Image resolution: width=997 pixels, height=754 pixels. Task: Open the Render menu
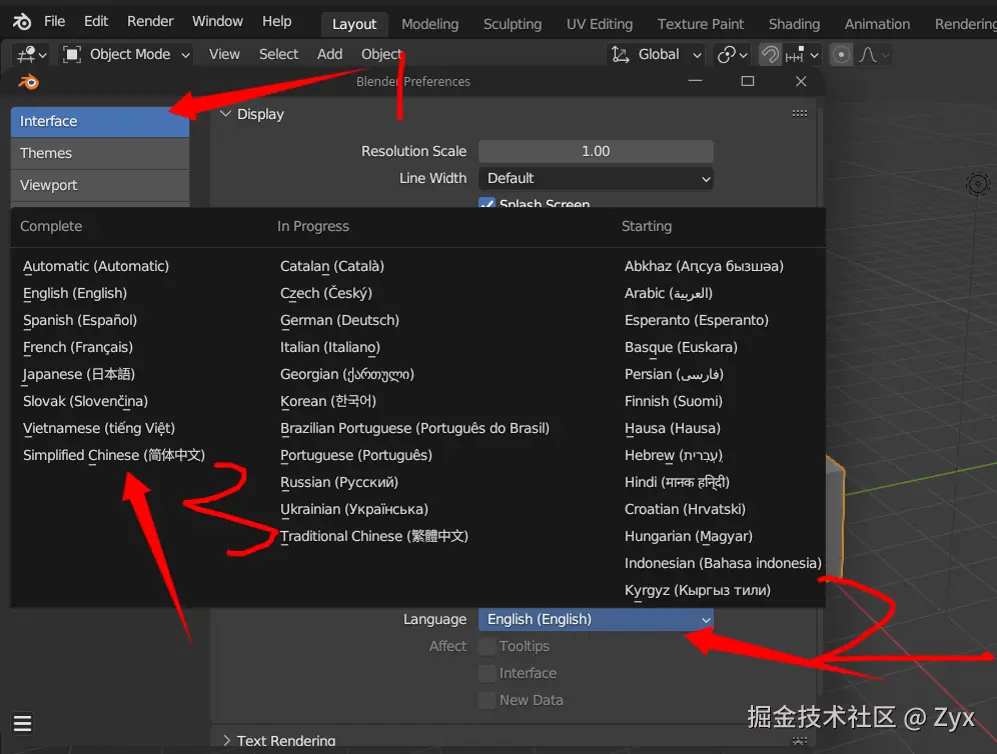click(x=150, y=22)
